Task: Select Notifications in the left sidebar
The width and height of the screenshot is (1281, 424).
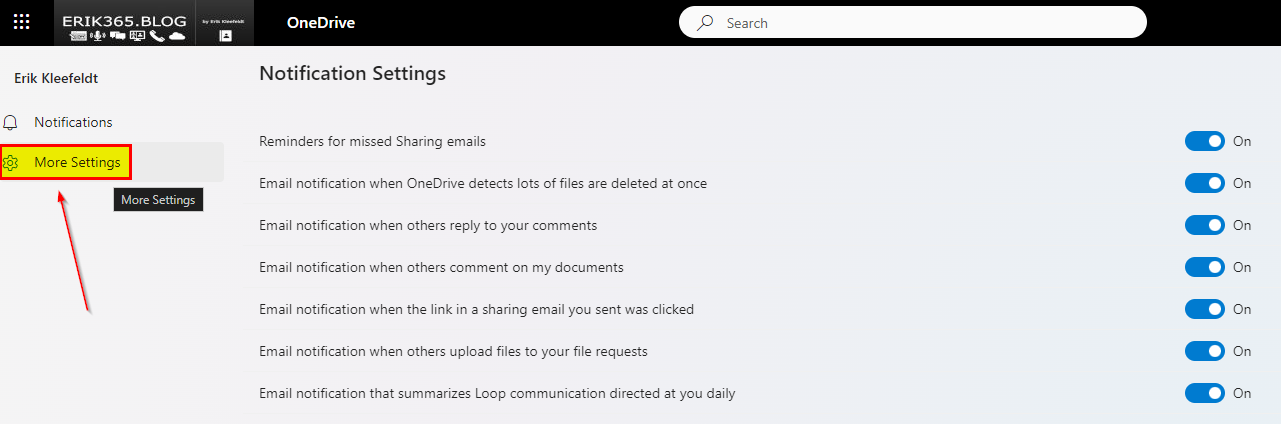Action: (73, 122)
